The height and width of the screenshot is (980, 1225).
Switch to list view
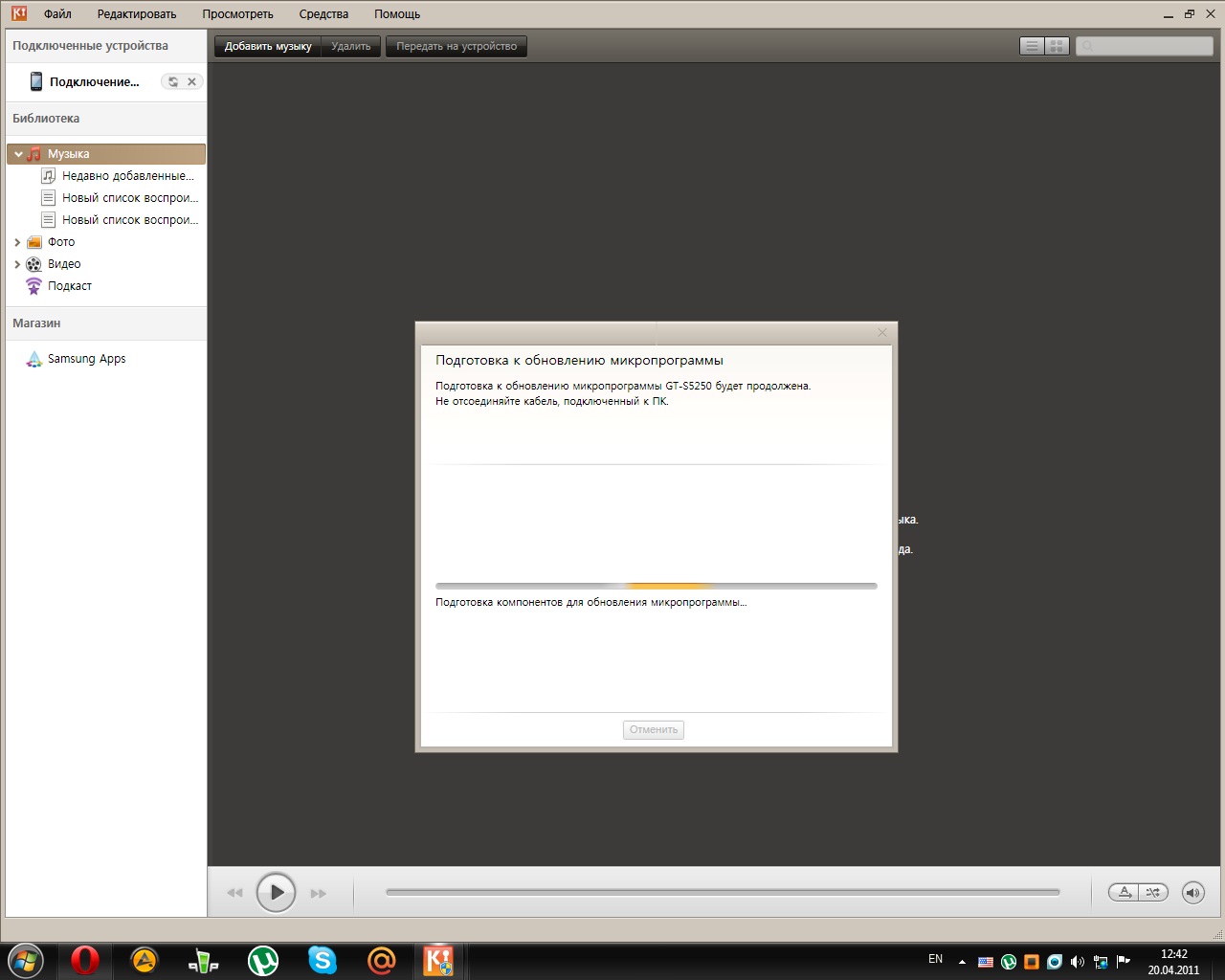1032,46
